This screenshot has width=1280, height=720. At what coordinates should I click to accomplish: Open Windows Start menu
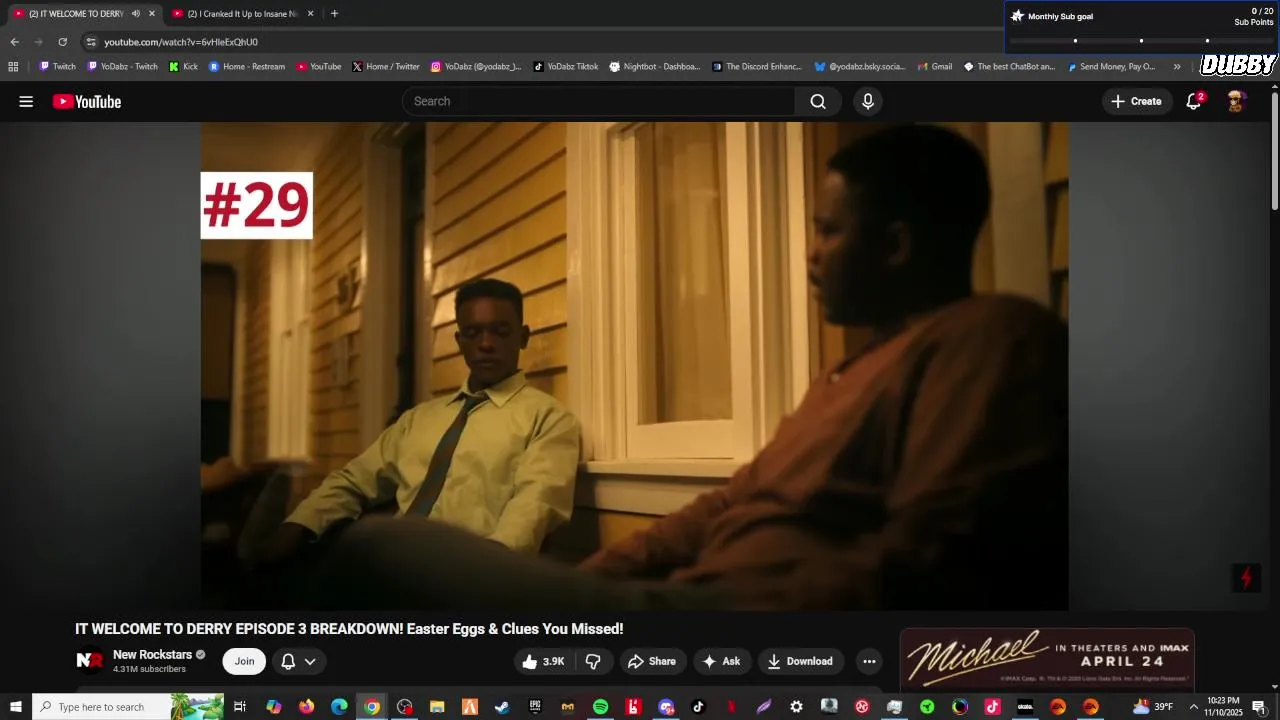click(x=15, y=707)
